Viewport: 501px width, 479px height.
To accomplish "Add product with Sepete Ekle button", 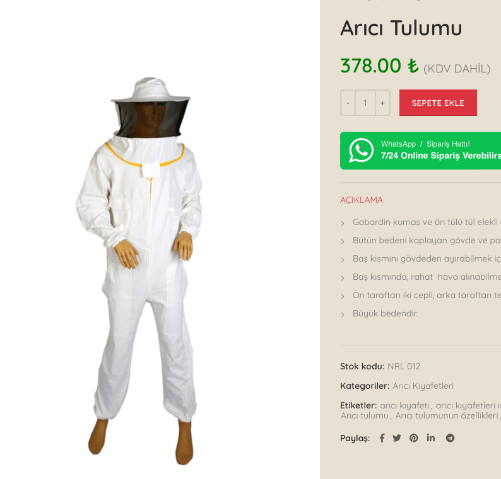I will [438, 103].
